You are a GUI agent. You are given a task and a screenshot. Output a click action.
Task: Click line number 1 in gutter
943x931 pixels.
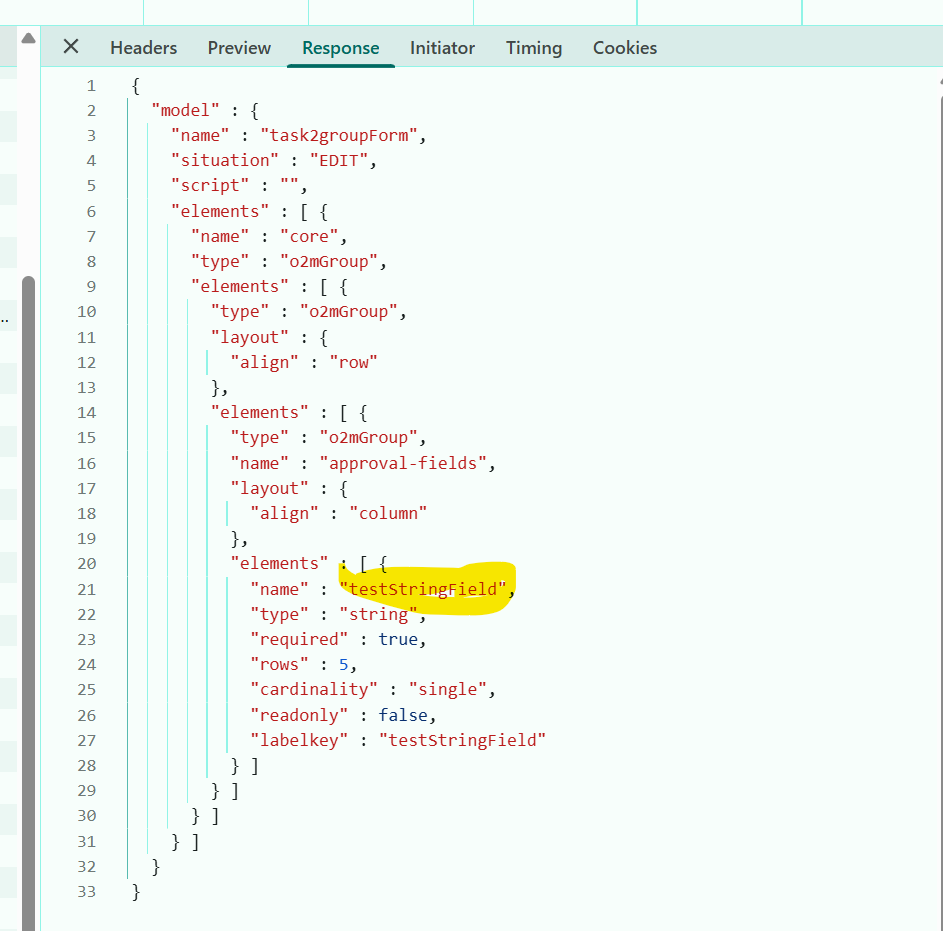coord(91,86)
